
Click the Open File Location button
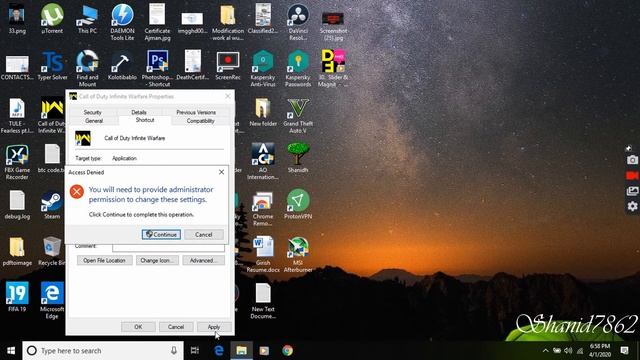coord(104,260)
